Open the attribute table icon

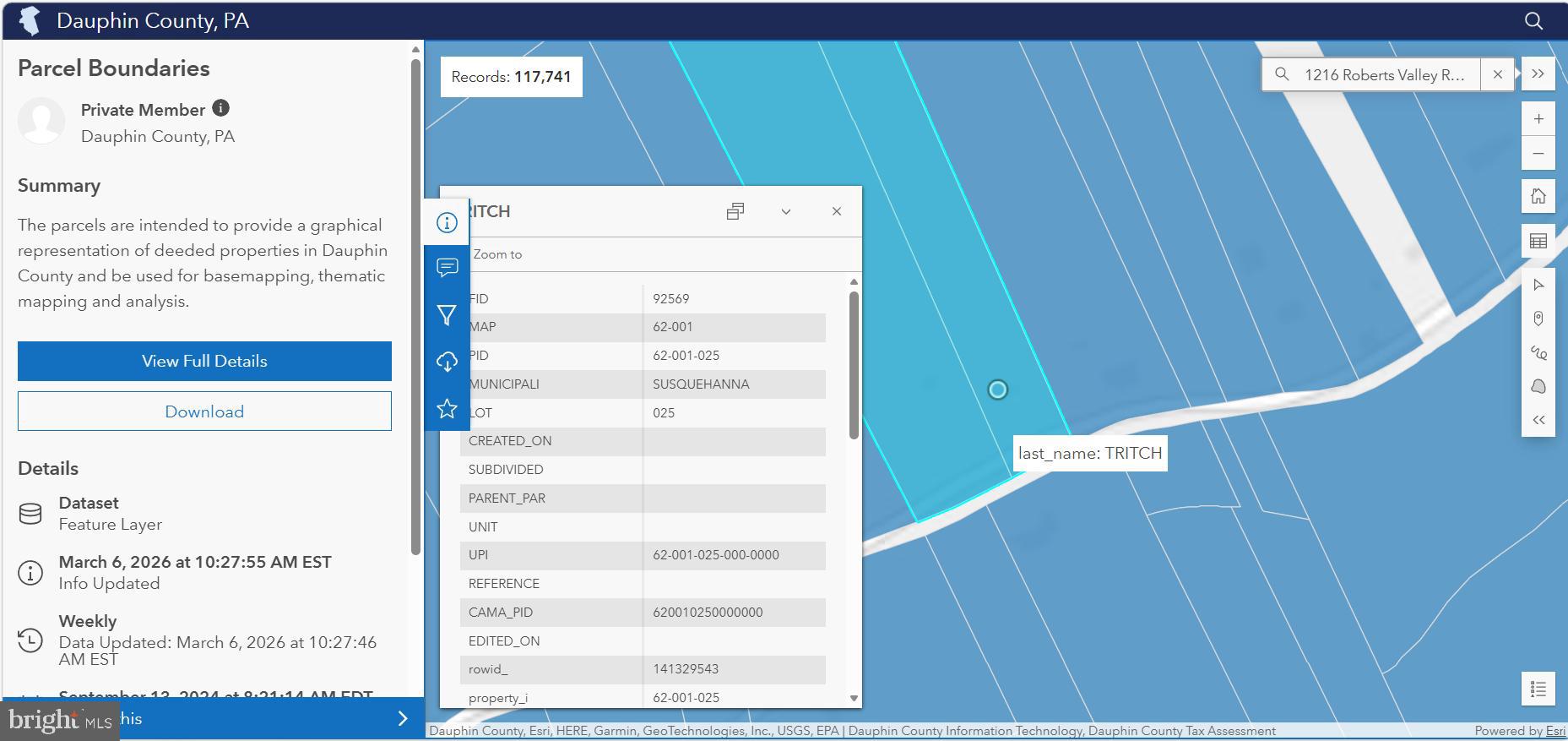(x=1538, y=241)
